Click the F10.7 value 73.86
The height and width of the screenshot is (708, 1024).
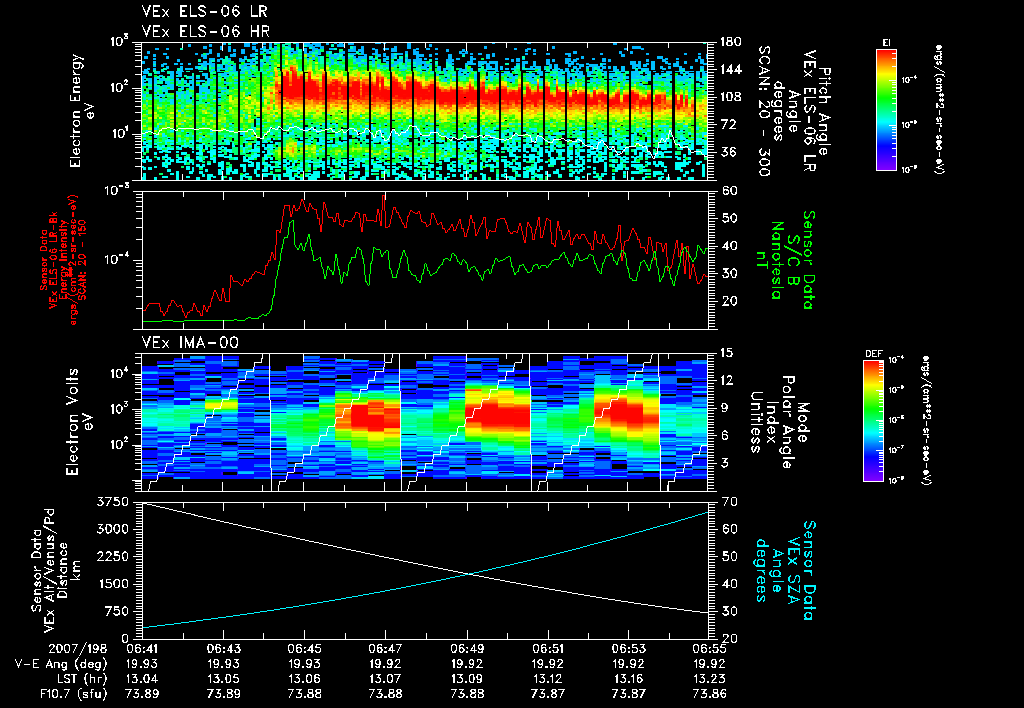(709, 694)
